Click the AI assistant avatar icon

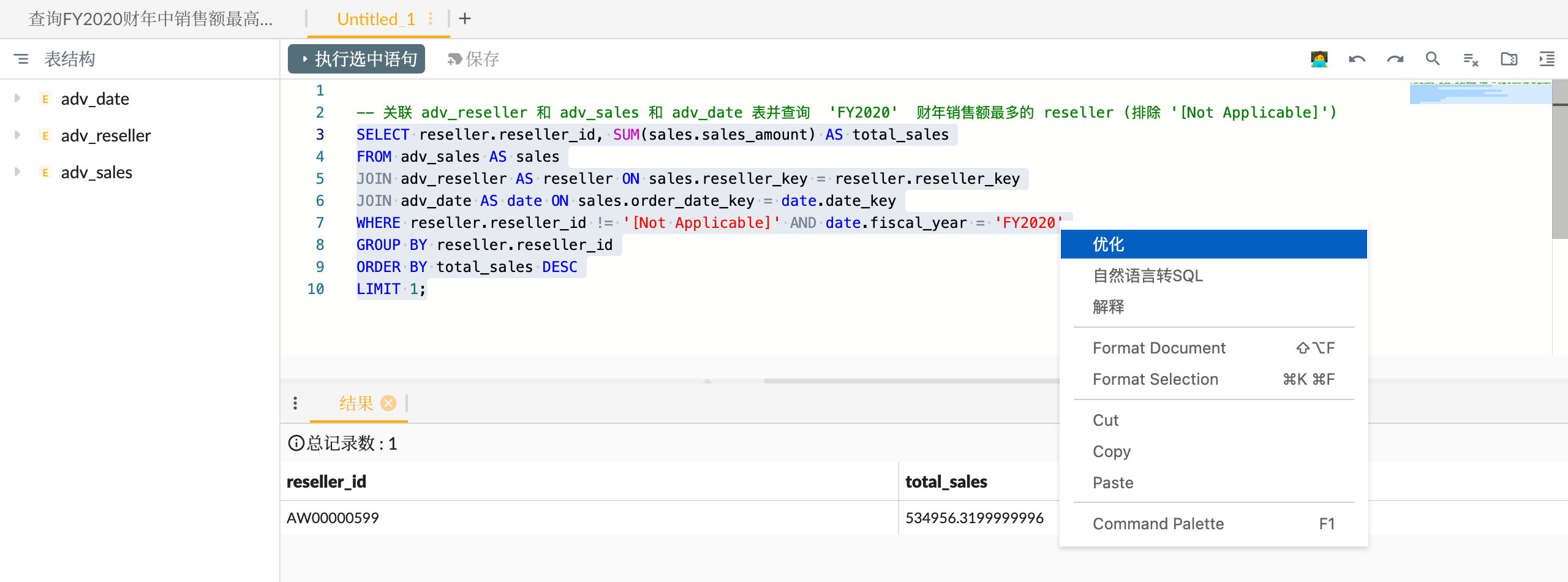pos(1319,59)
